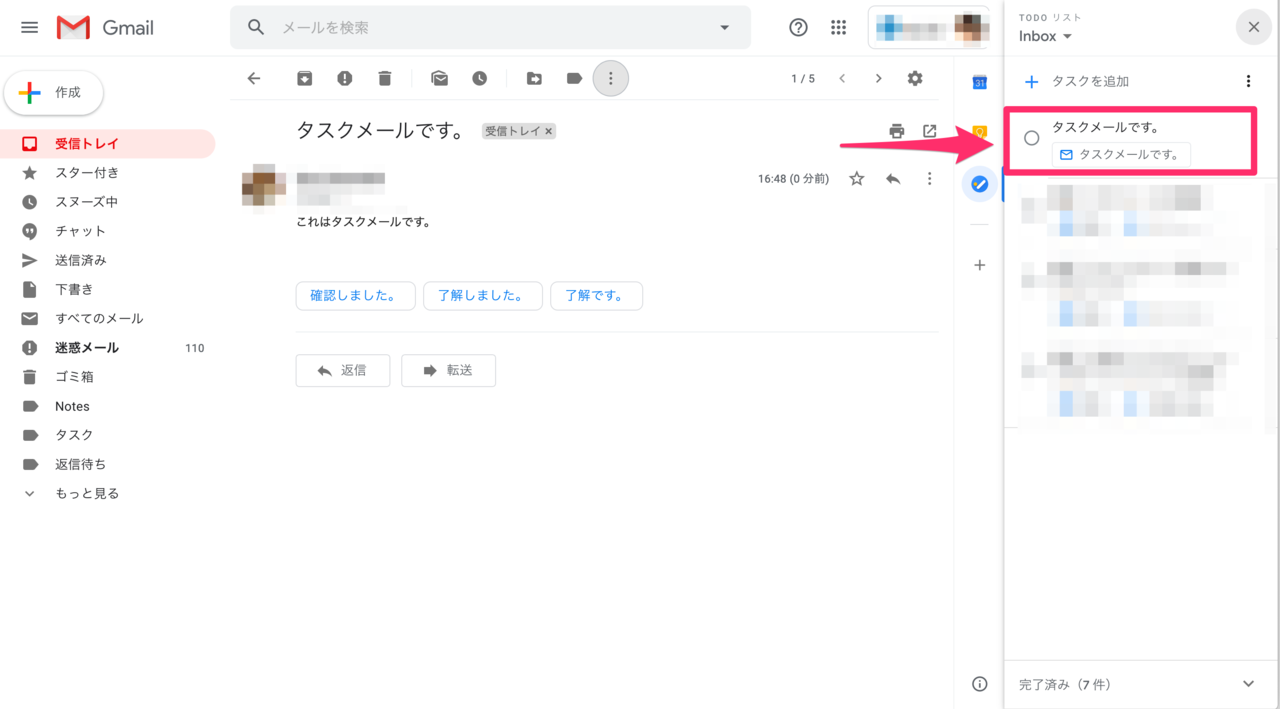1280x709 pixels.
Task: Mark the タスクメールです。task as complete
Action: (x=1031, y=138)
